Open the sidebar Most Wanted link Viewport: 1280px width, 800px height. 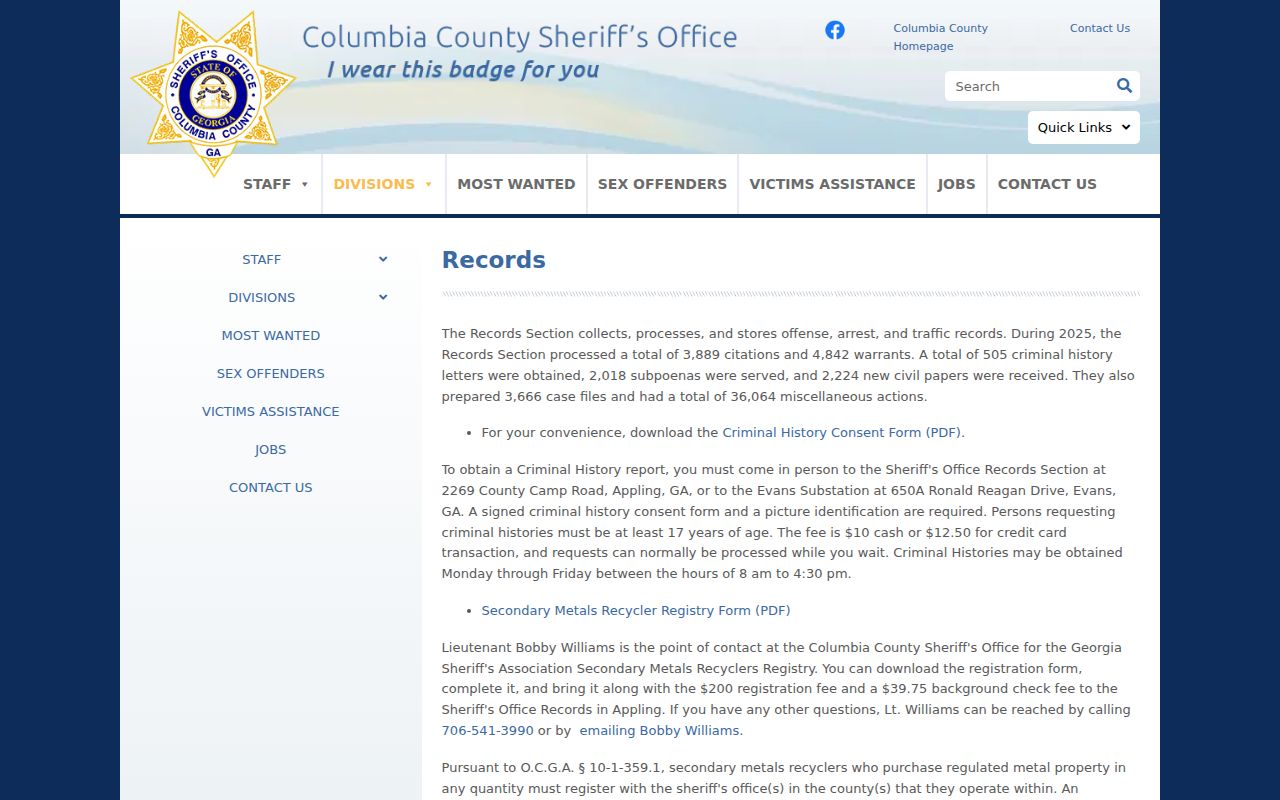tap(271, 335)
